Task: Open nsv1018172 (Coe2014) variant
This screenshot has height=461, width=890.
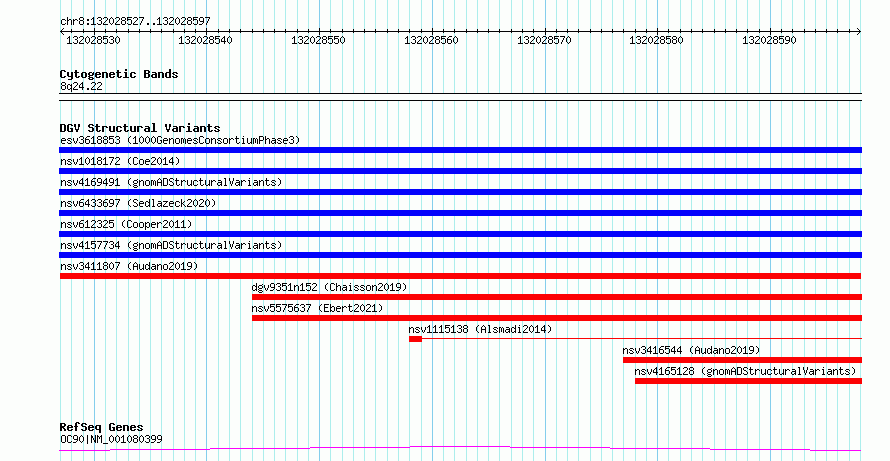Action: click(120, 161)
